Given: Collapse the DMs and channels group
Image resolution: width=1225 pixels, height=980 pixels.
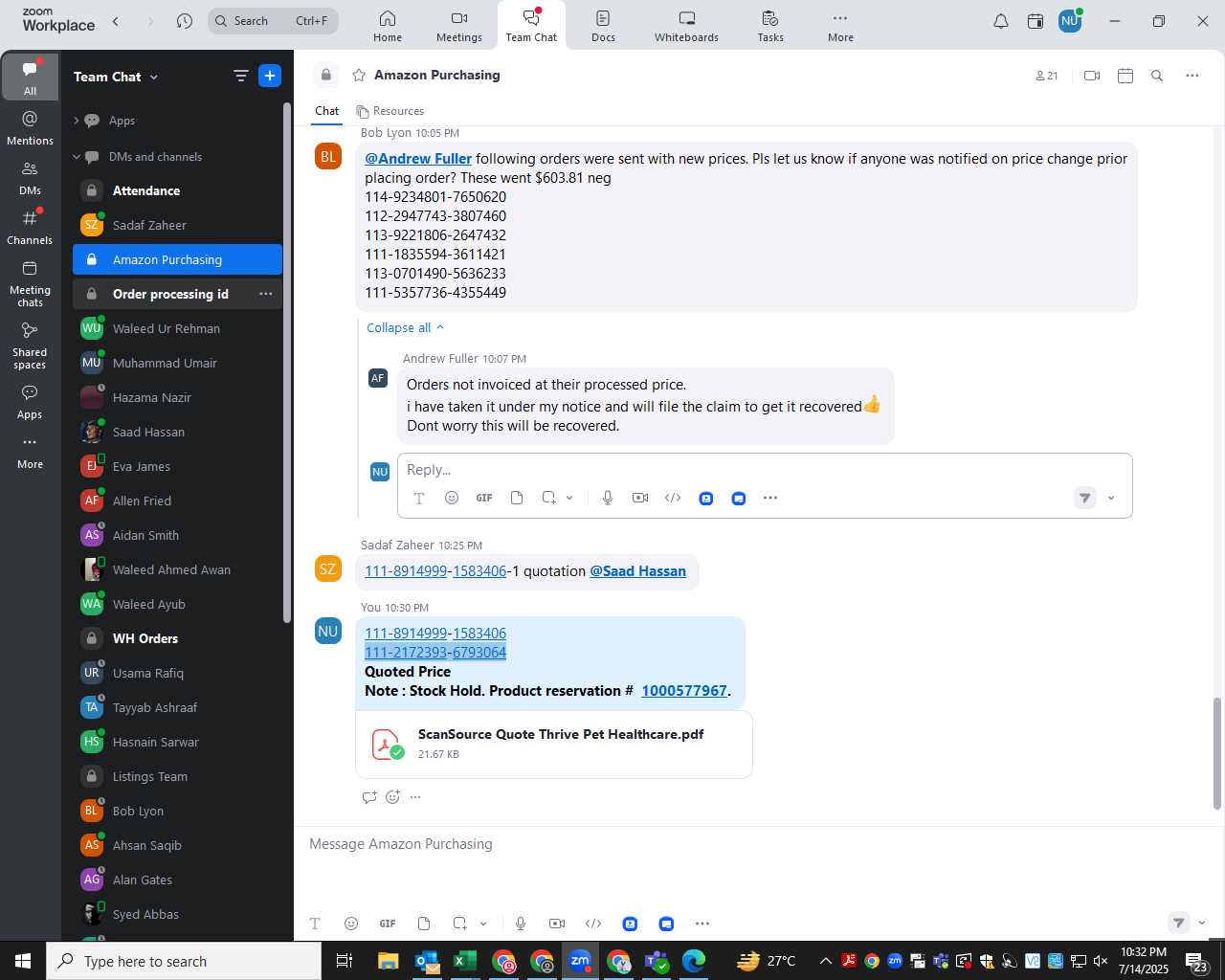Looking at the screenshot, I should coord(77,157).
